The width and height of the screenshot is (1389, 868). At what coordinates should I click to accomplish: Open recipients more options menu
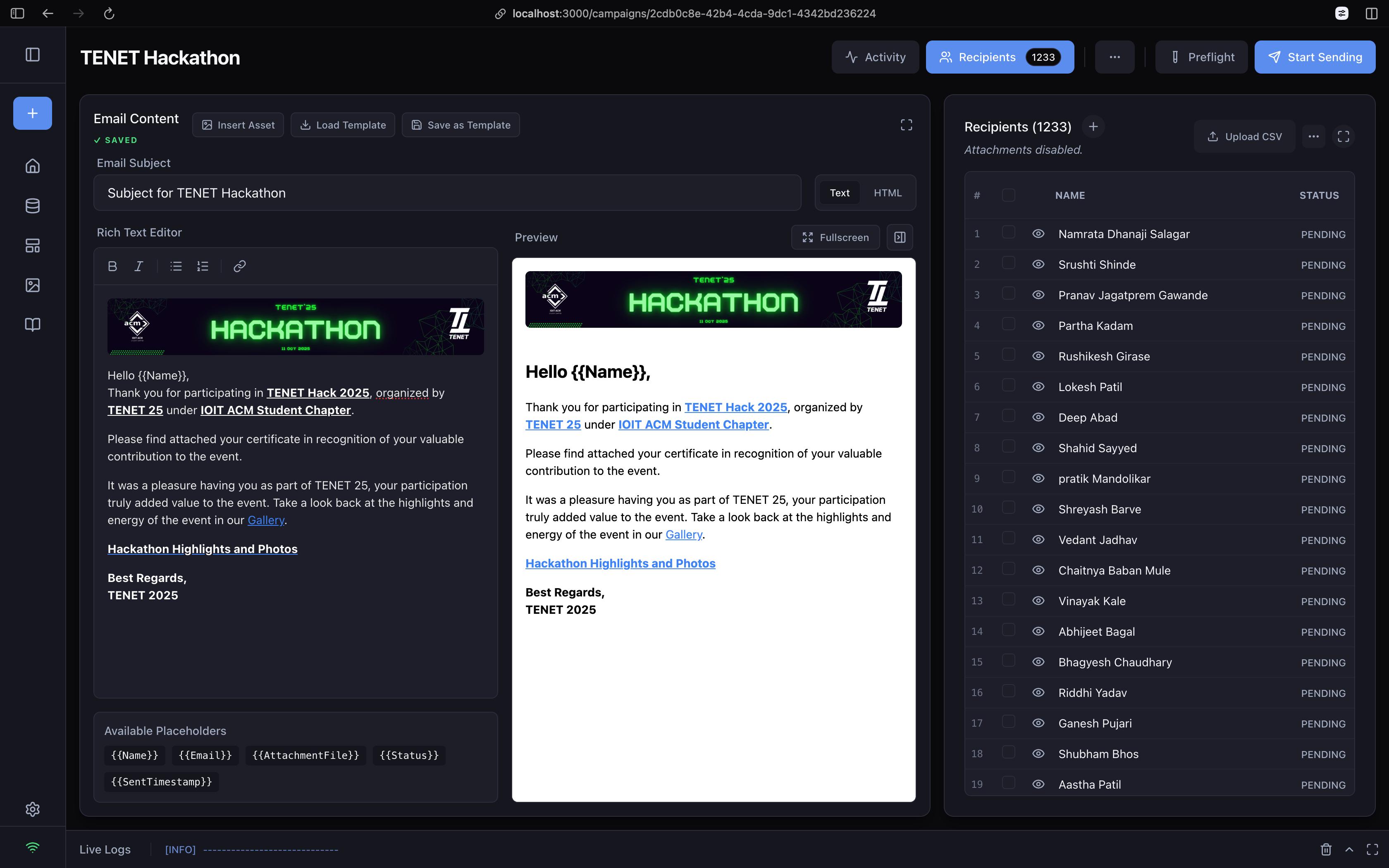tap(1313, 137)
